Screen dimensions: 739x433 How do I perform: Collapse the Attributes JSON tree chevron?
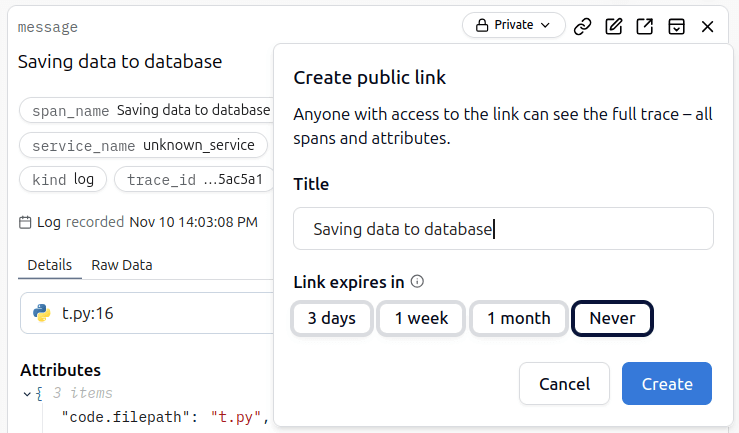[x=27, y=393]
